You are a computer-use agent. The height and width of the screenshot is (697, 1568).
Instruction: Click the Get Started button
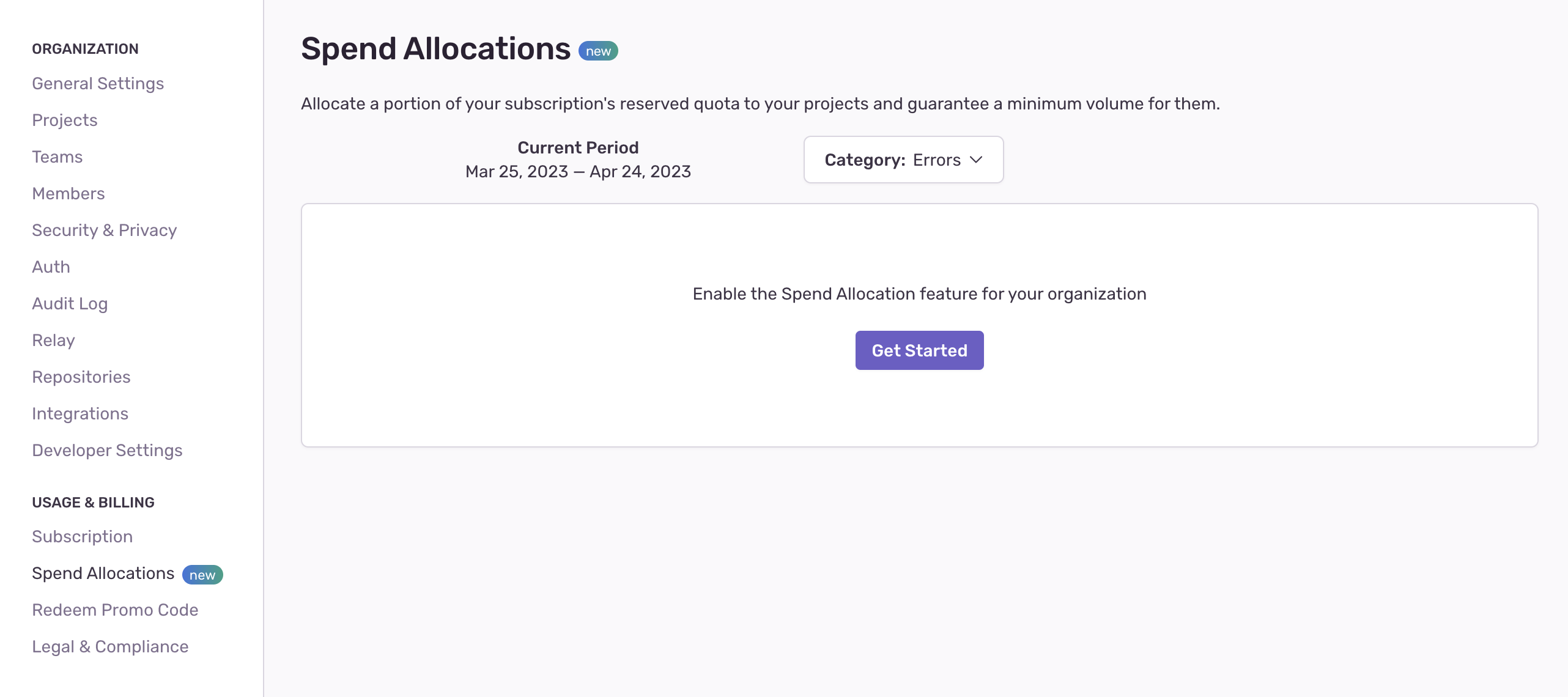tap(919, 350)
